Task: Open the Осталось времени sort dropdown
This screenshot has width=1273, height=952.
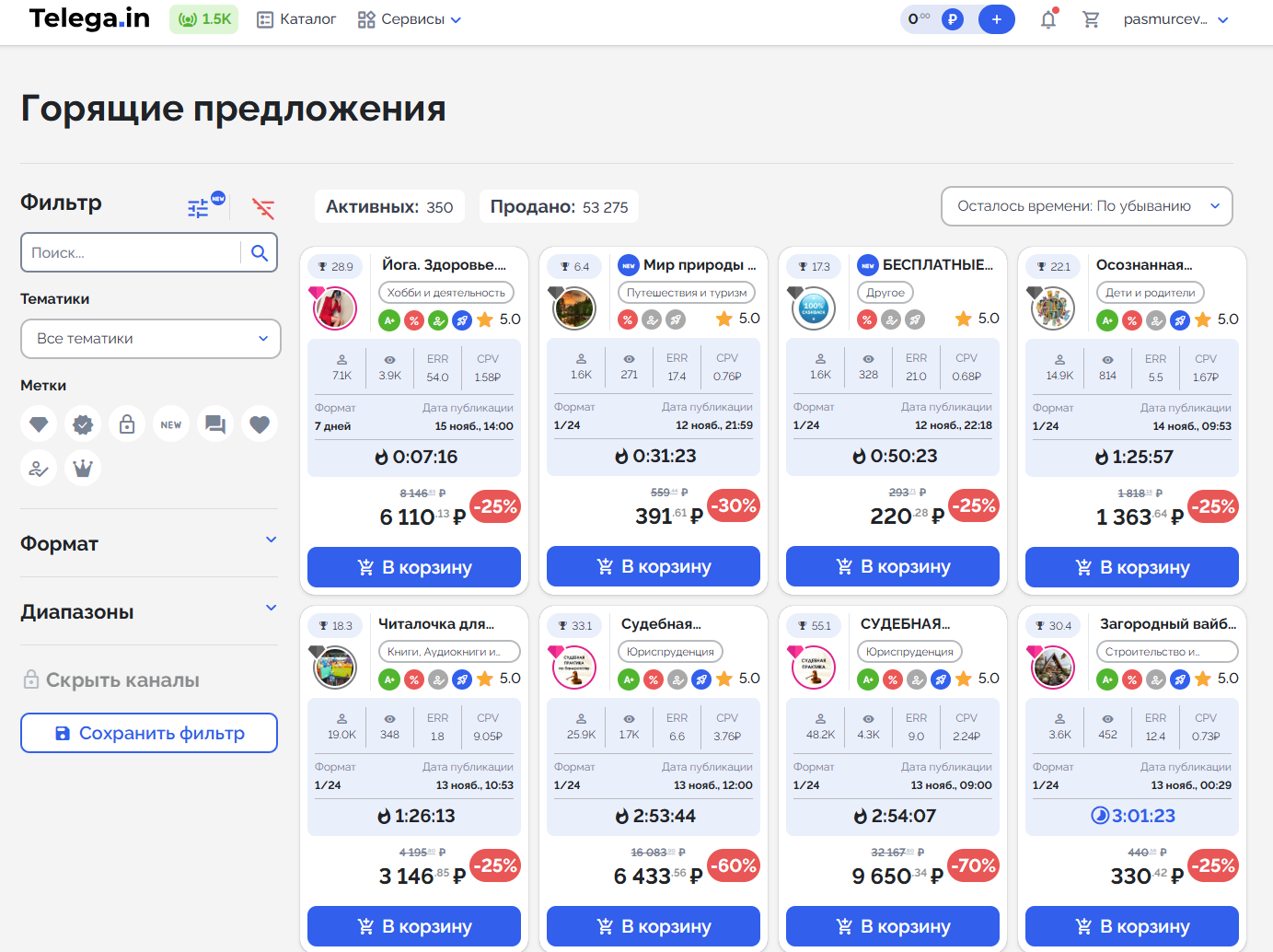Action: pyautogui.click(x=1086, y=206)
